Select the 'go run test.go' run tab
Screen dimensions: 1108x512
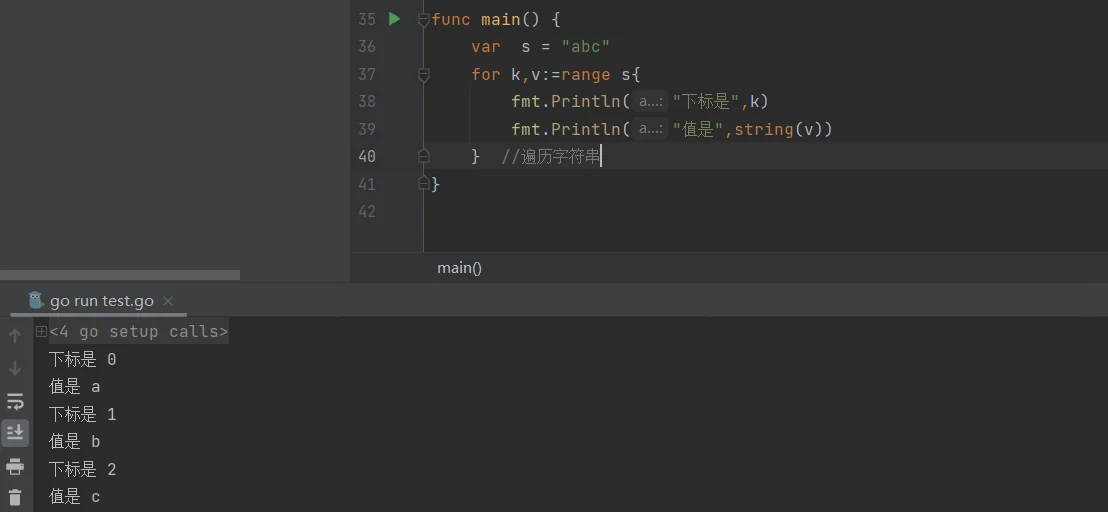pyautogui.click(x=101, y=301)
